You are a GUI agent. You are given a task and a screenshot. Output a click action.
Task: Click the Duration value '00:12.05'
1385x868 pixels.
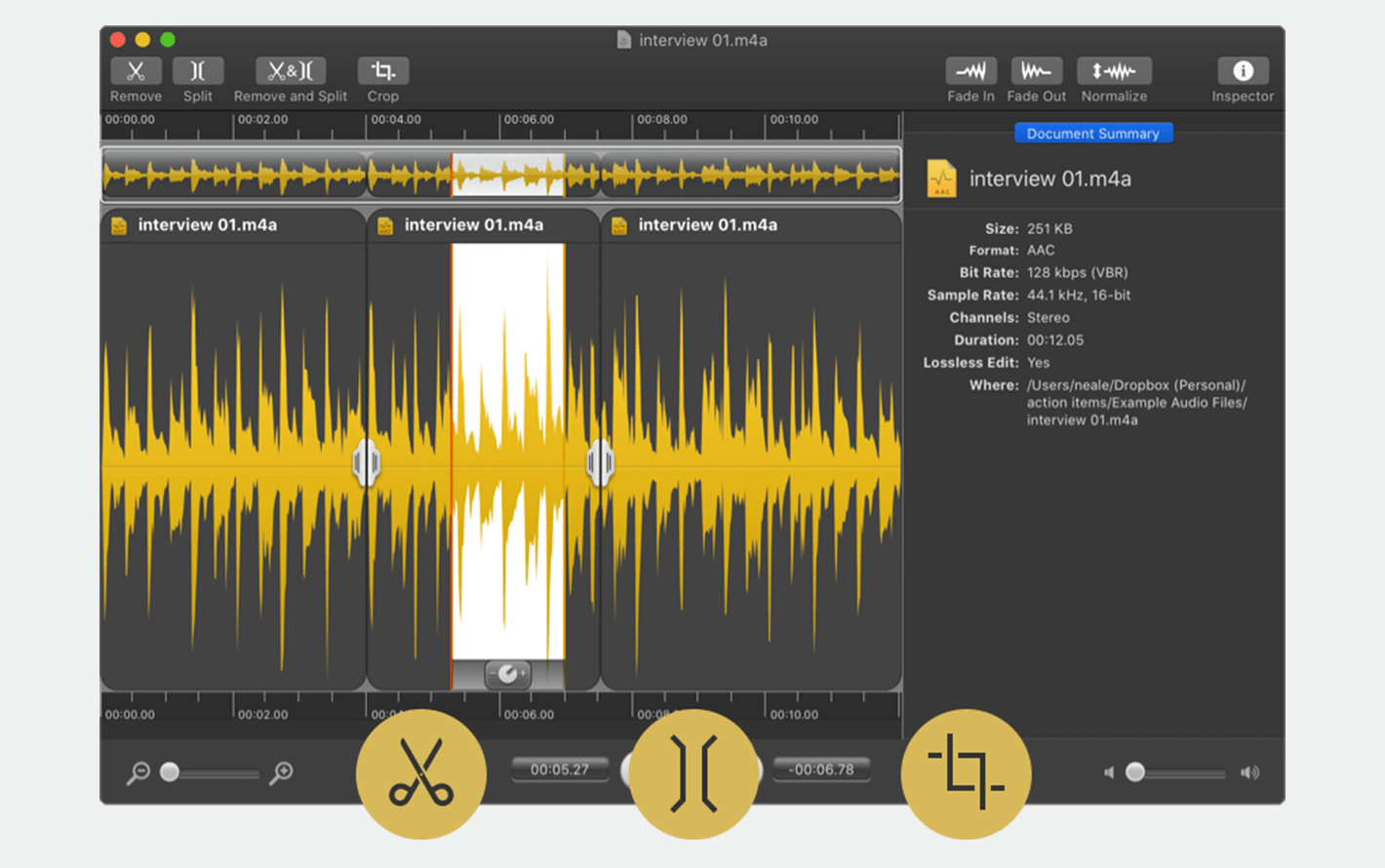[1055, 340]
